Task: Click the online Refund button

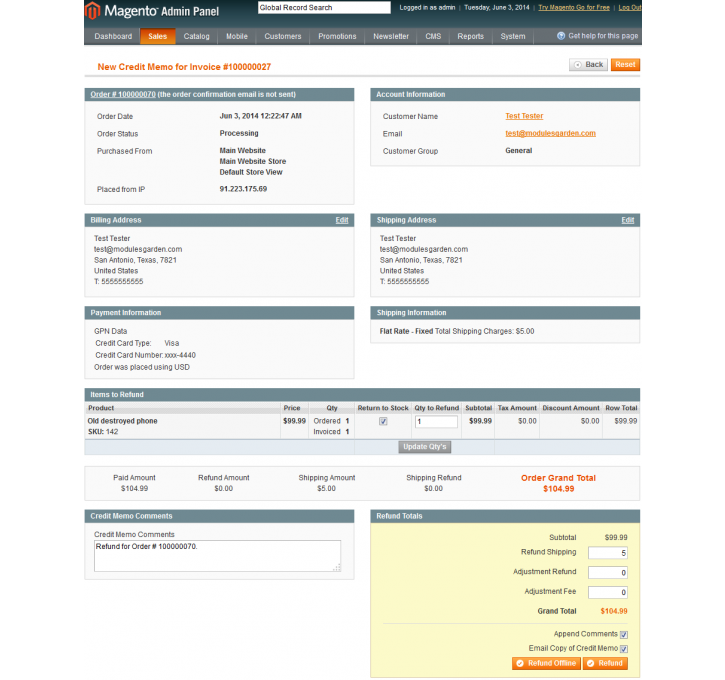Action: [x=605, y=663]
